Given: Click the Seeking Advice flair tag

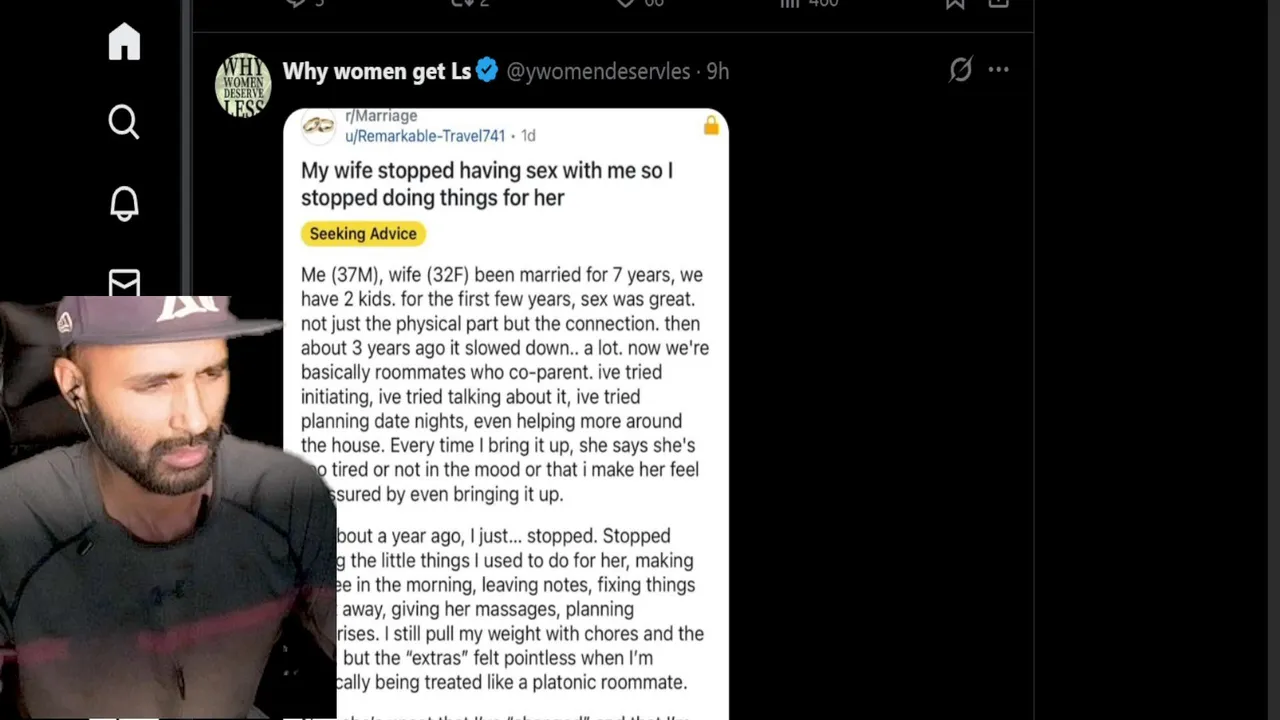Looking at the screenshot, I should click(363, 234).
